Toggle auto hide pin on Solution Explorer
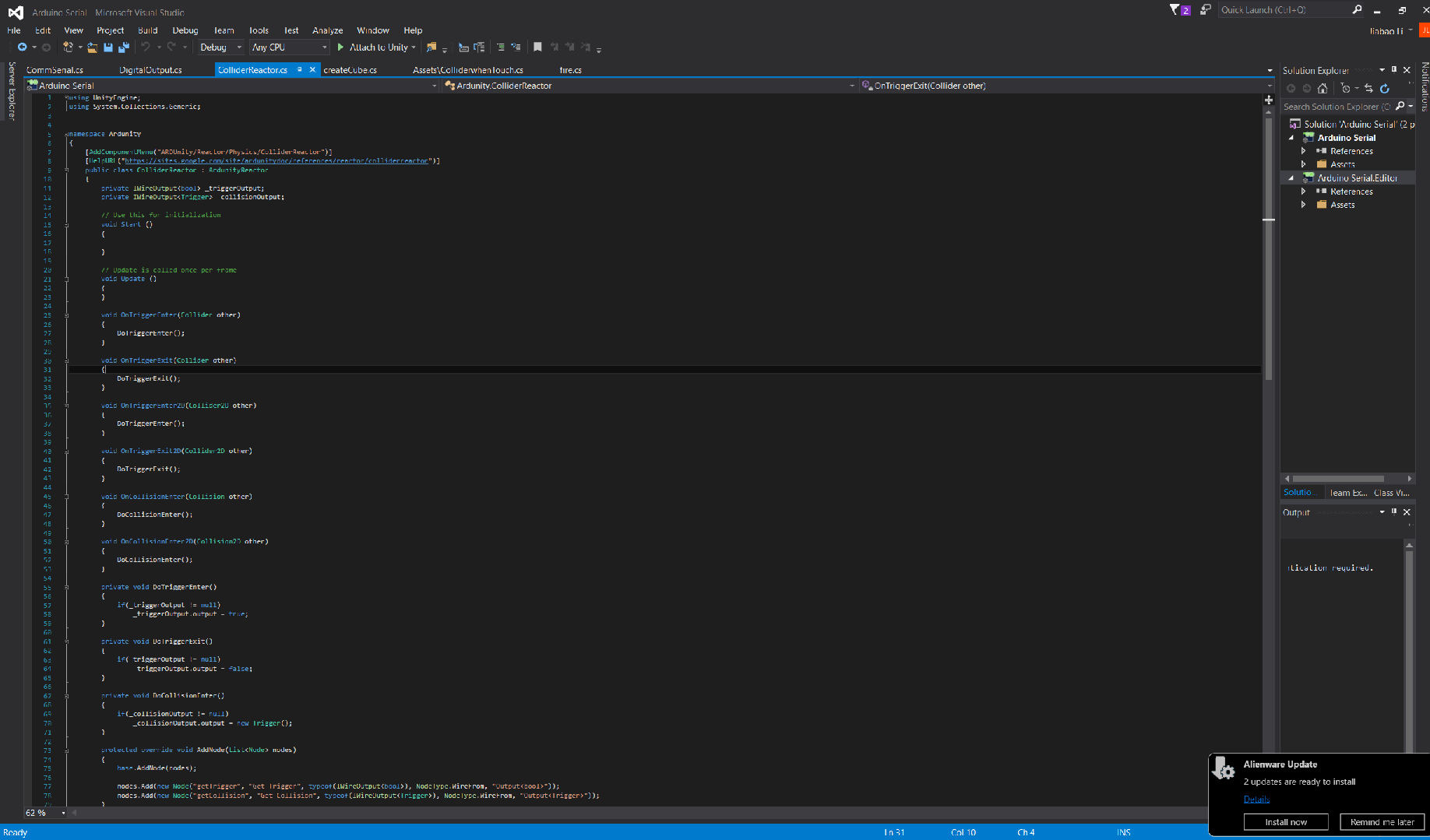 (x=1394, y=70)
